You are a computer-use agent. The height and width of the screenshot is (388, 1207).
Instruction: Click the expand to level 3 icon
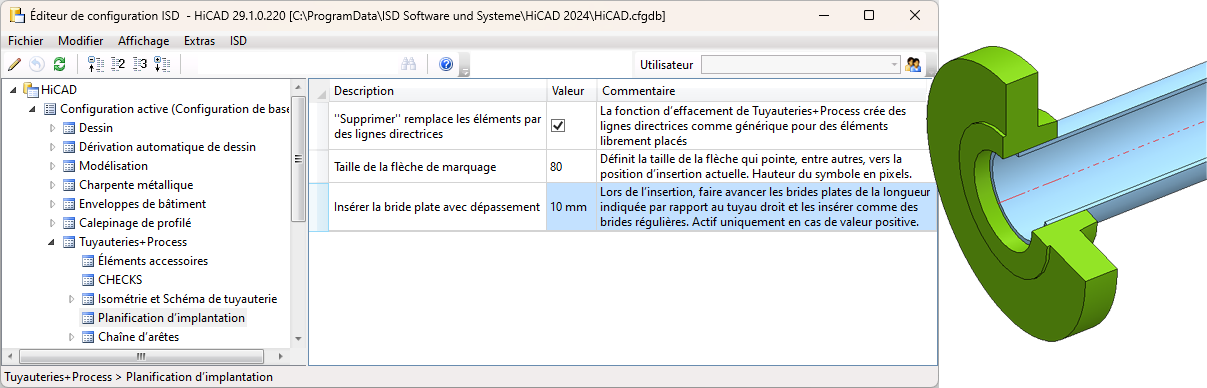click(x=140, y=65)
